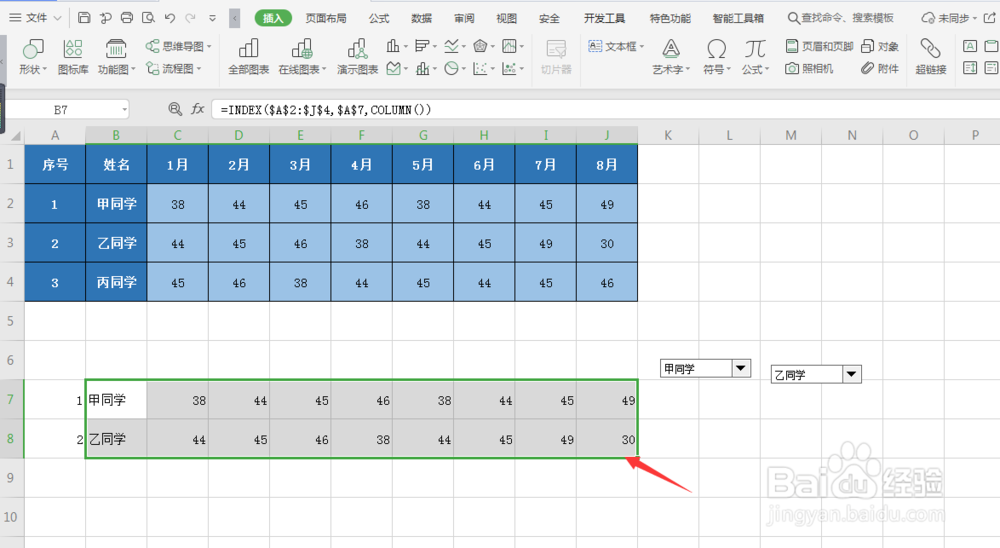Click the 文本框 text box button
This screenshot has width=1000, height=548.
616,46
